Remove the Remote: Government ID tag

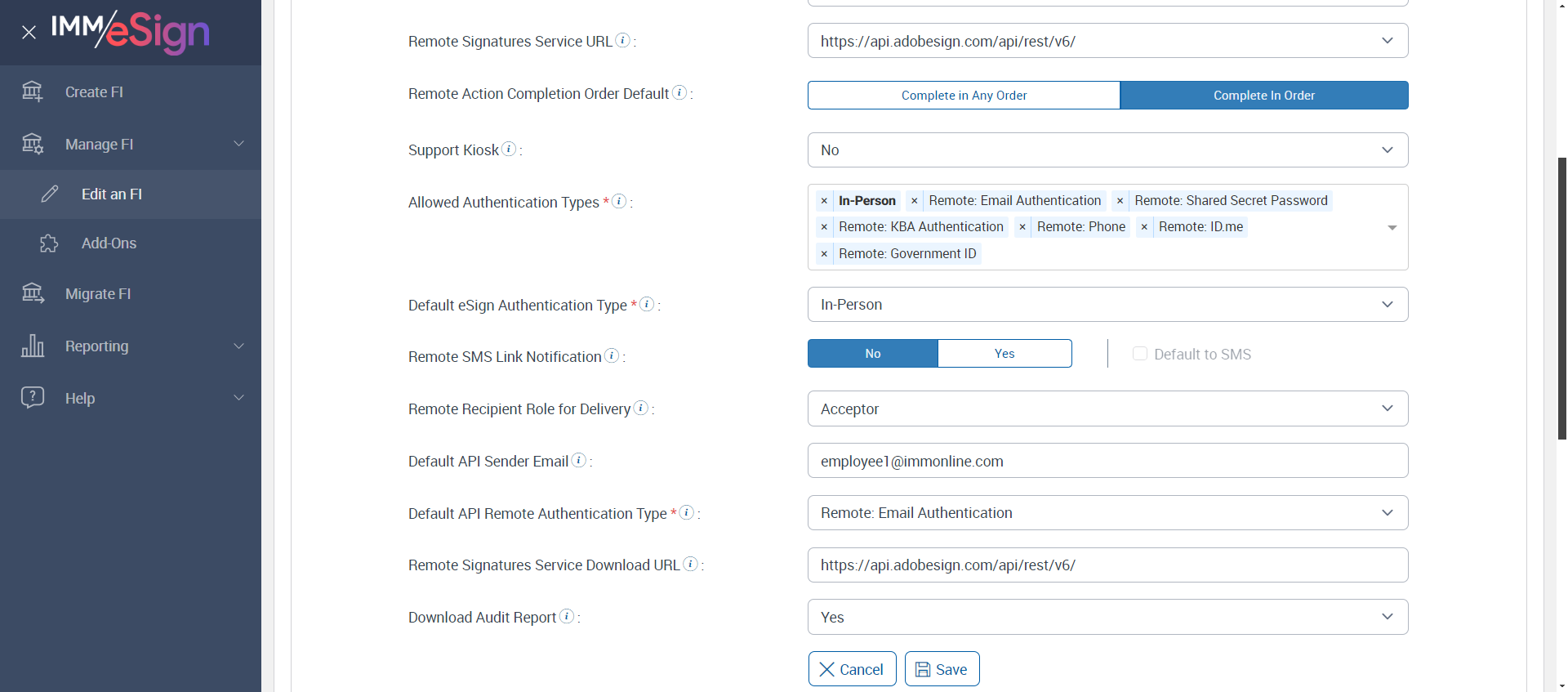(x=824, y=254)
